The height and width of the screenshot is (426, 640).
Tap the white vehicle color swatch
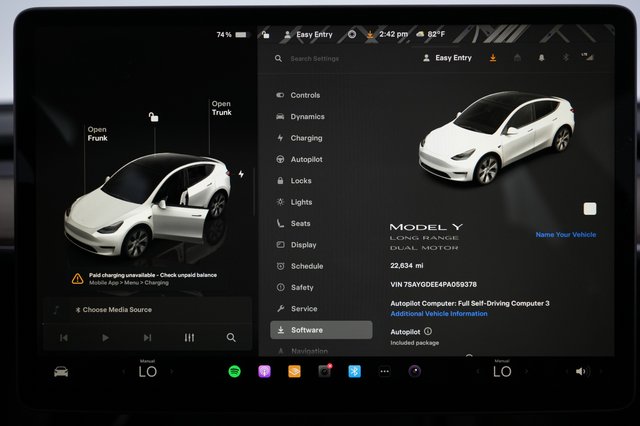point(590,209)
